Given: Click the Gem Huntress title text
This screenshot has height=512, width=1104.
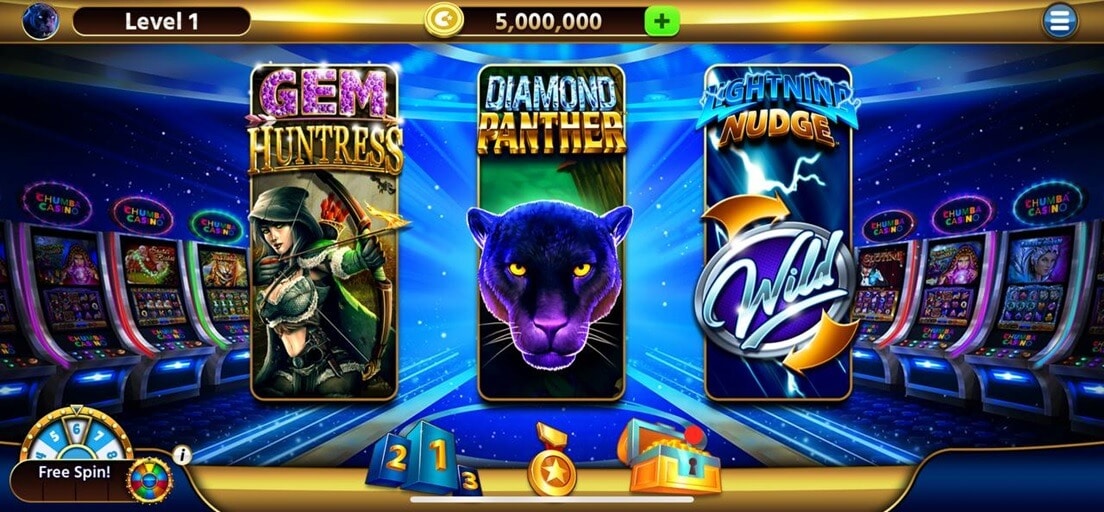Looking at the screenshot, I should pos(325,121).
